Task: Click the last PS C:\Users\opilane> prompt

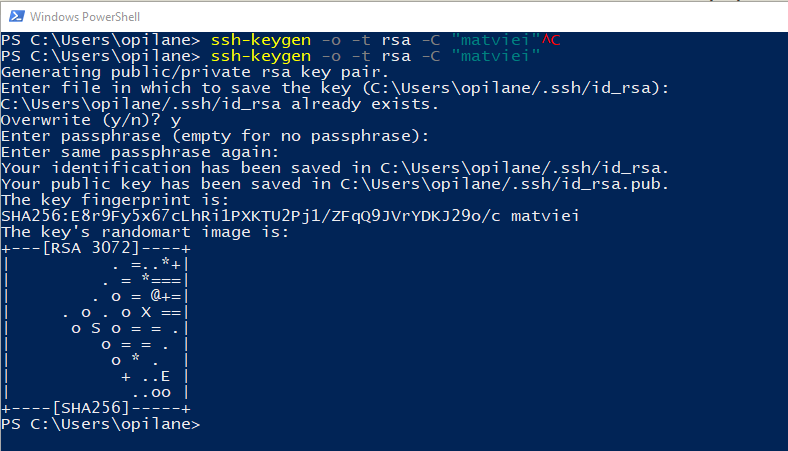Action: [100, 424]
